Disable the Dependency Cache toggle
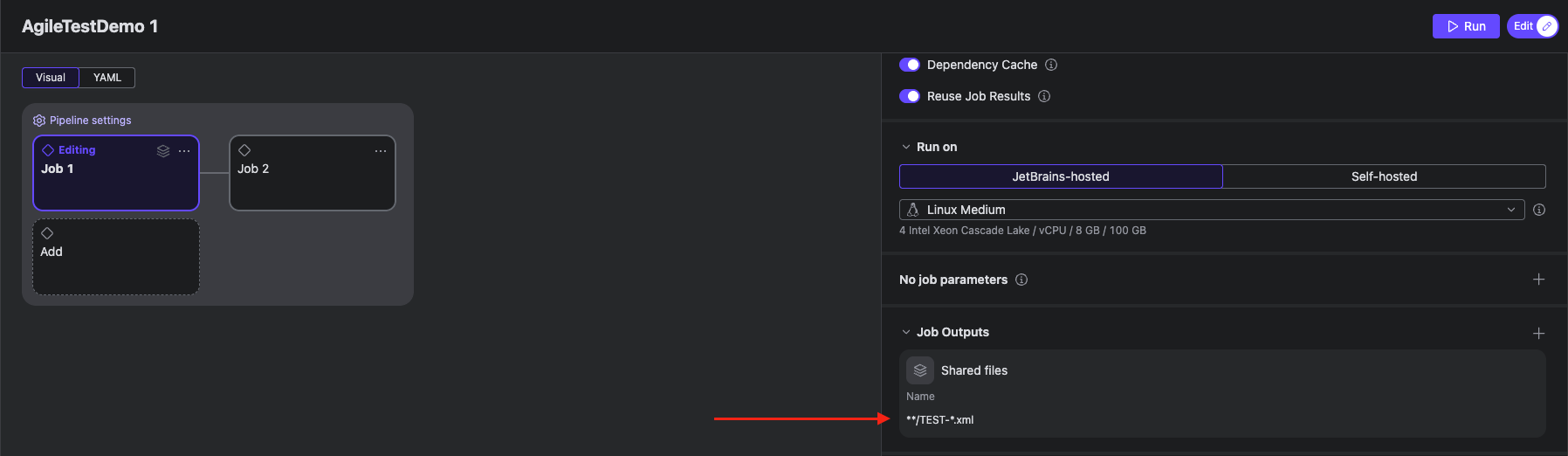Viewport: 1568px width, 456px height. [x=910, y=65]
